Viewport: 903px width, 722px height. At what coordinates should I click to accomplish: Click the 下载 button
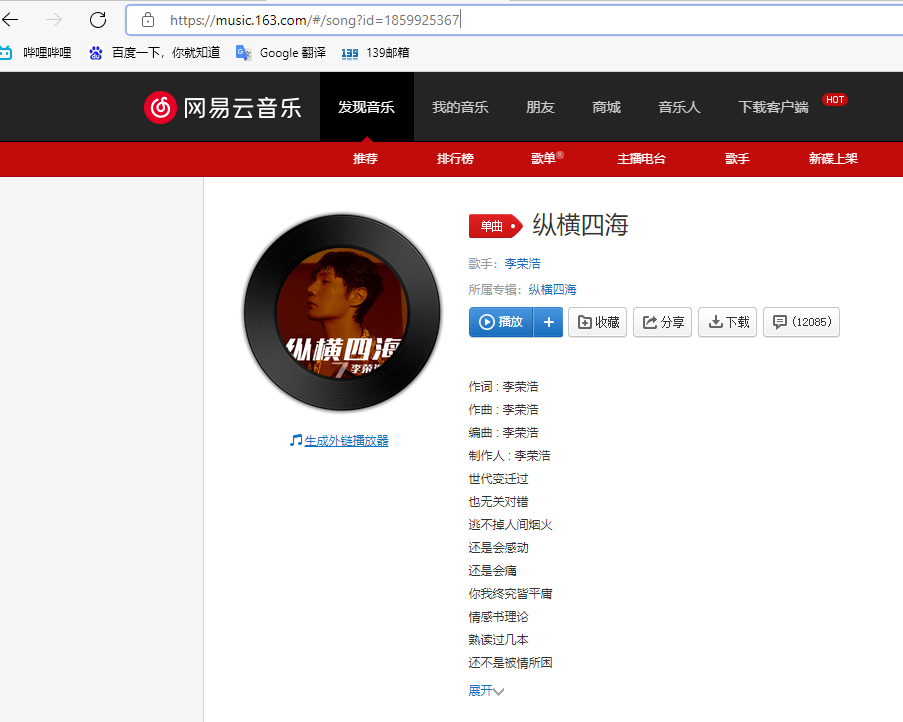(x=727, y=322)
